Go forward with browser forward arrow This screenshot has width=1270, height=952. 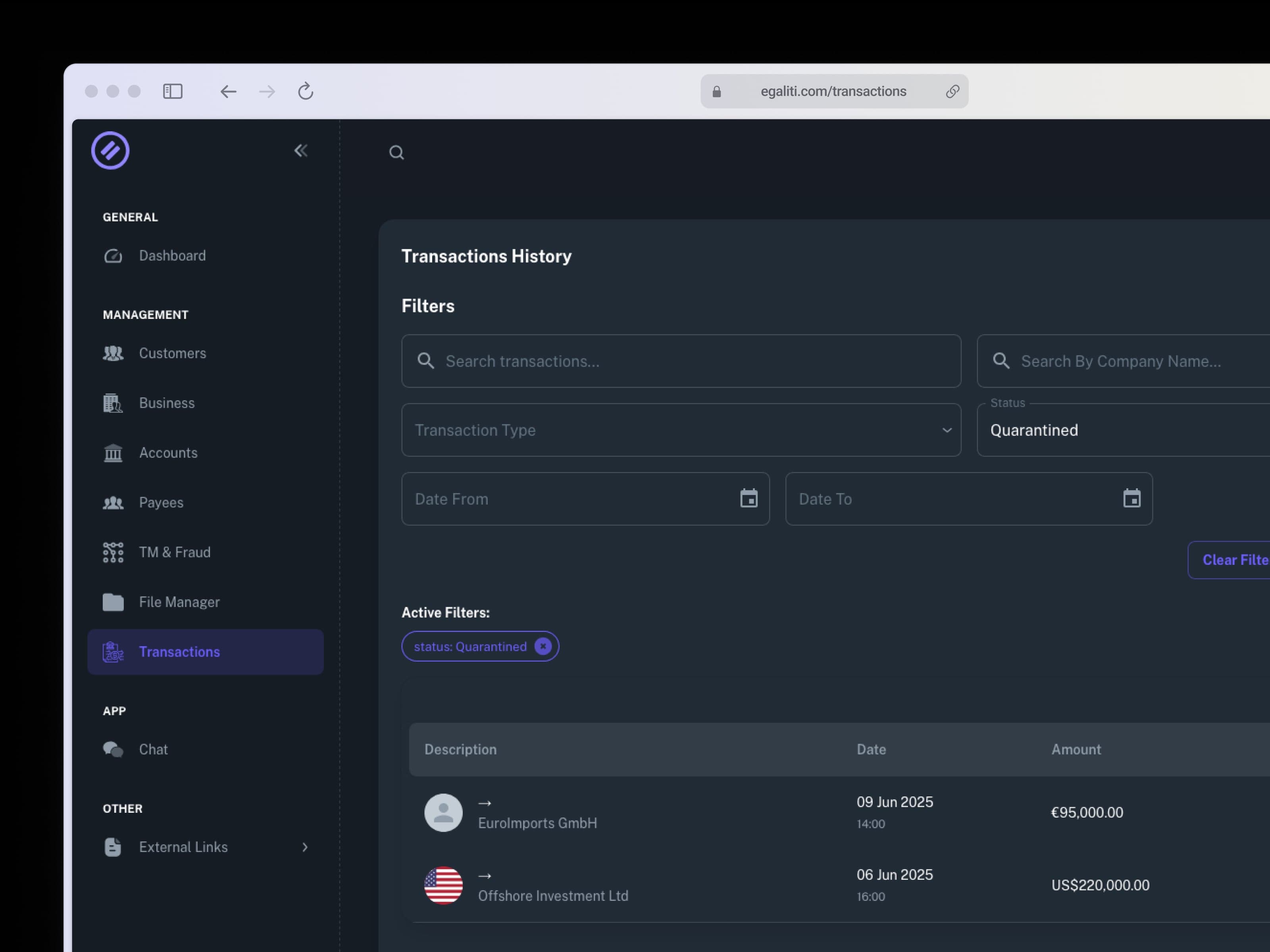pyautogui.click(x=267, y=91)
